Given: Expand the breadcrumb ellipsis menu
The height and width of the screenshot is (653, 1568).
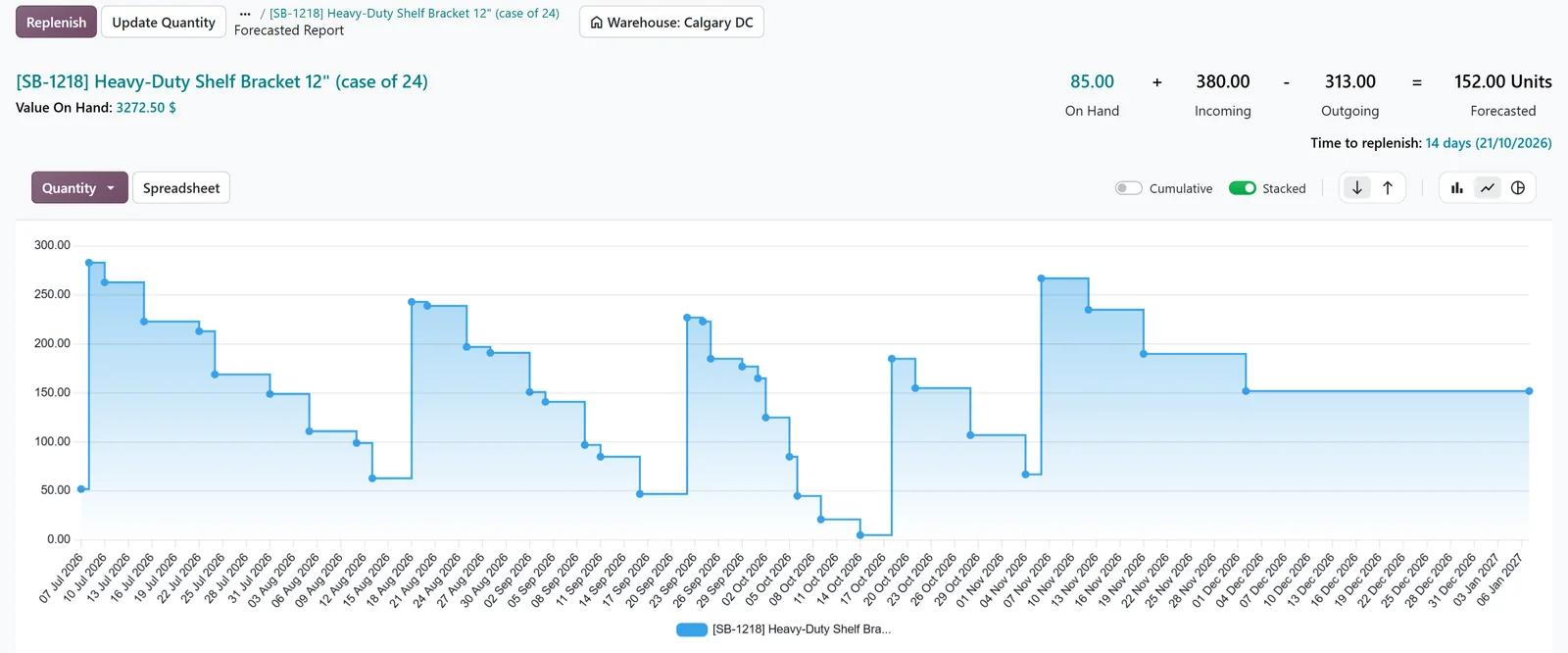Looking at the screenshot, I should 245,14.
